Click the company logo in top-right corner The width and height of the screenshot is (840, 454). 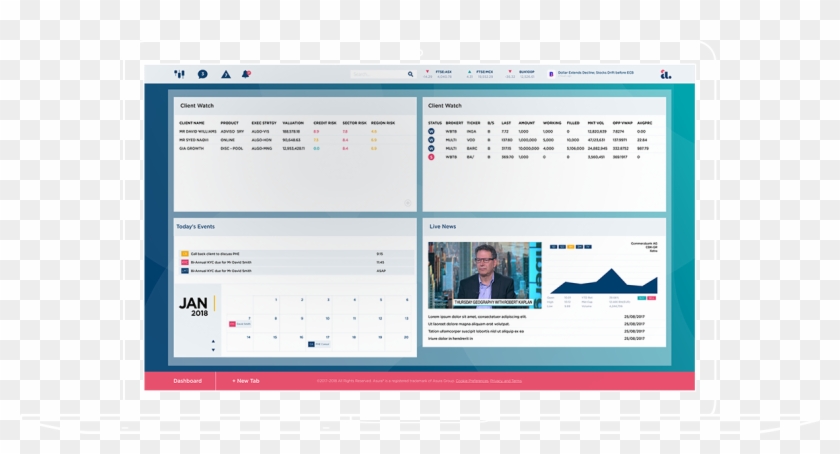[x=665, y=74]
